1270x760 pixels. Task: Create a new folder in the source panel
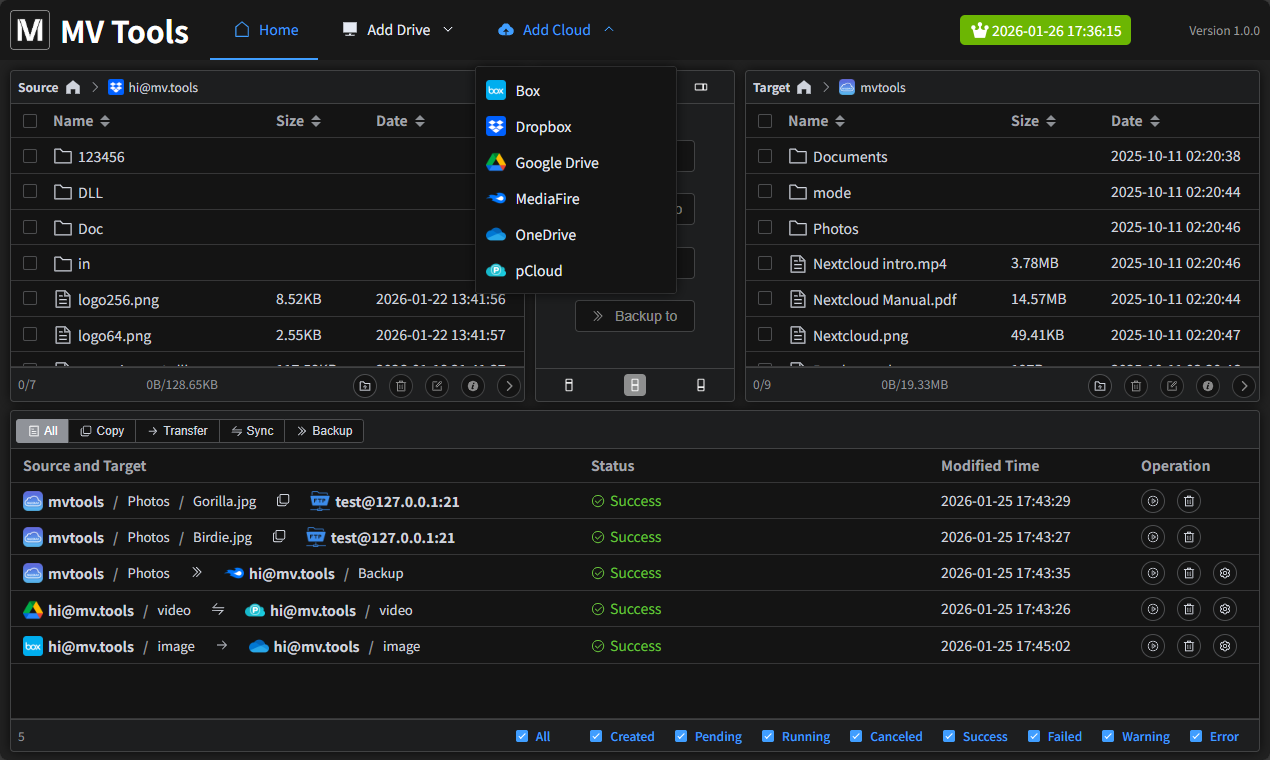point(365,385)
